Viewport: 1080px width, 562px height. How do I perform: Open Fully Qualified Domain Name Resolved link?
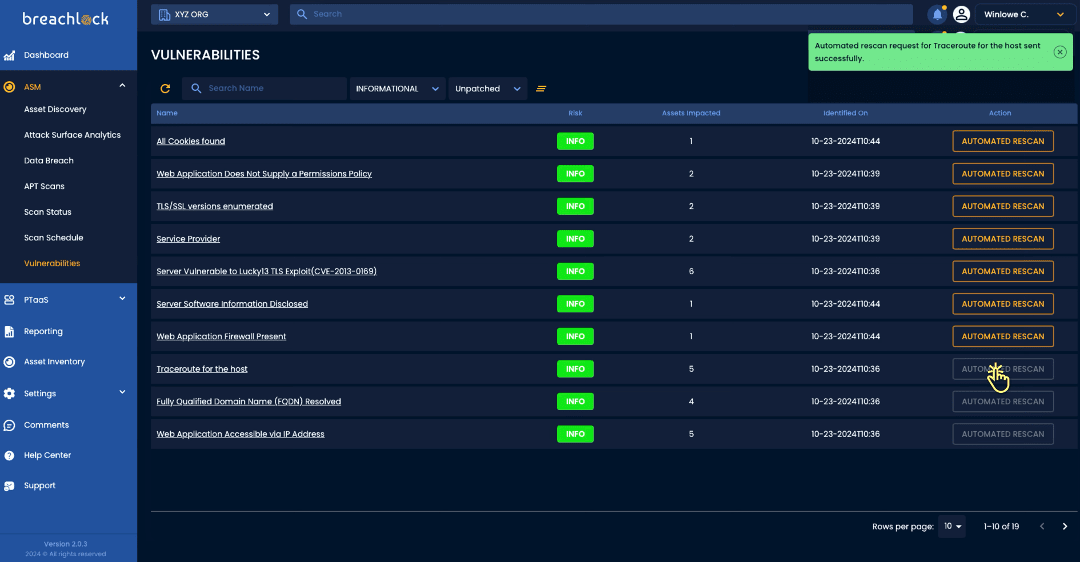pos(249,402)
